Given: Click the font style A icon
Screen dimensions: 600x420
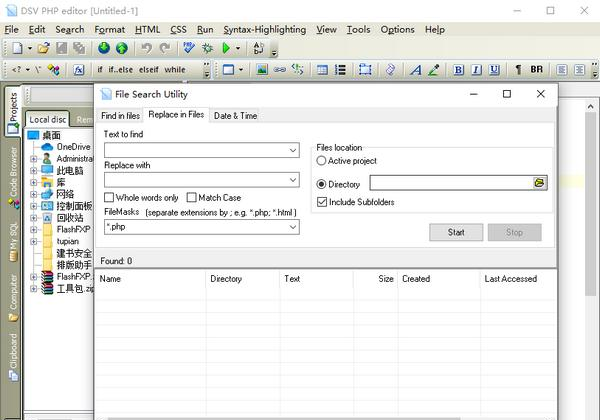Looking at the screenshot, I should point(416,70).
